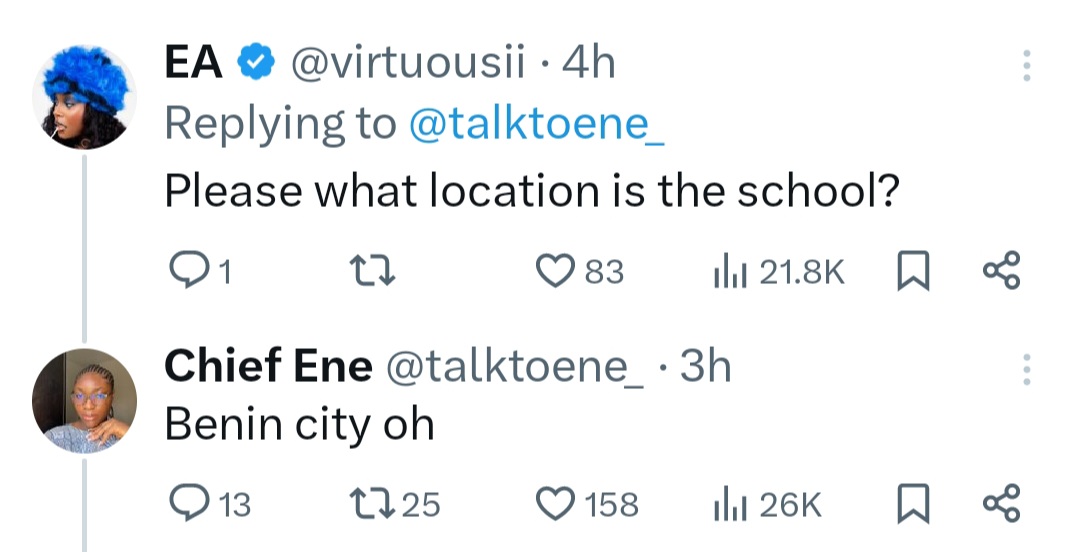
Task: Open Chief Ene's profile picture
Action: coord(85,400)
